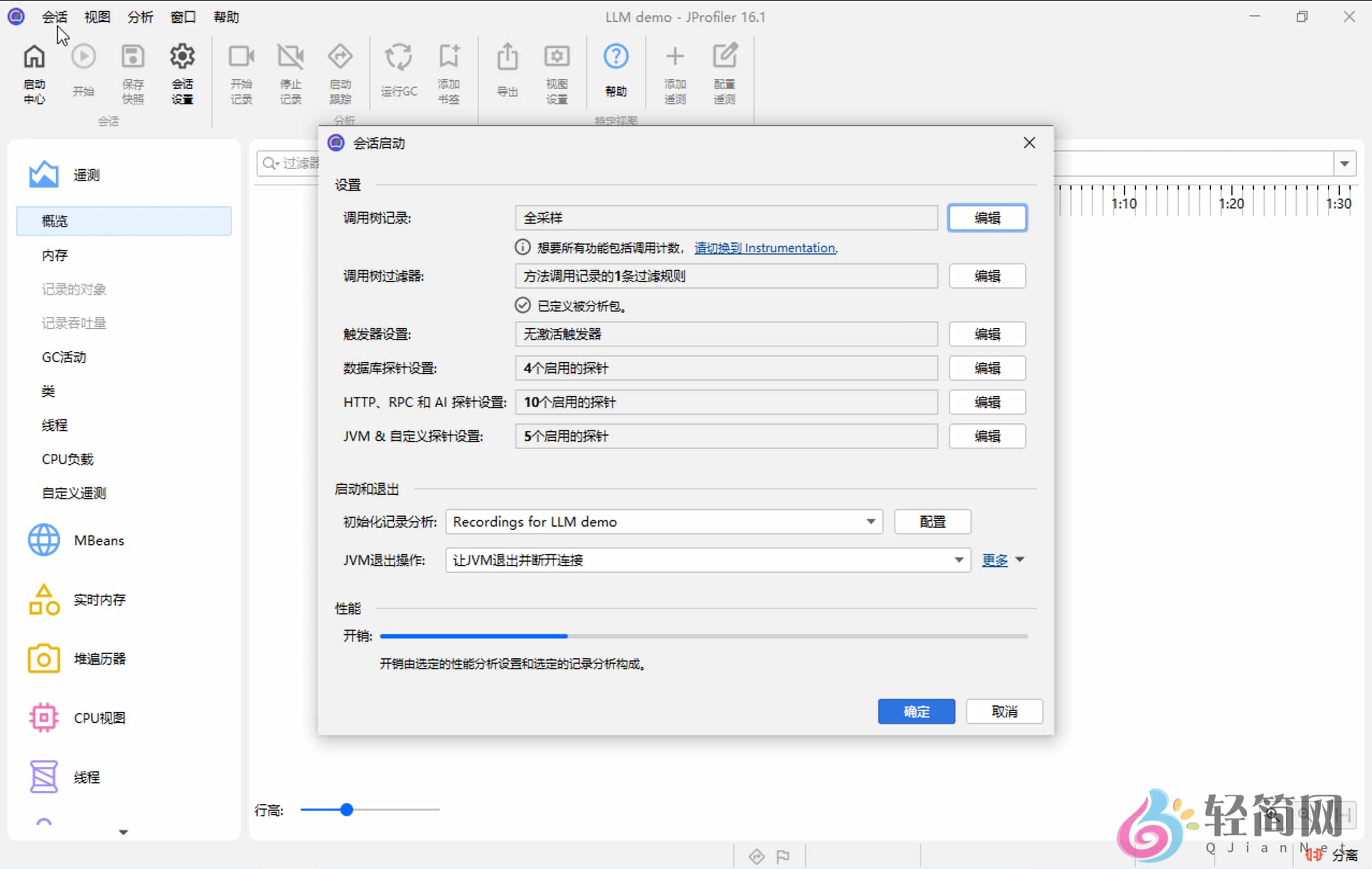Click the flag icon in status bar
1372x869 pixels.
783,856
